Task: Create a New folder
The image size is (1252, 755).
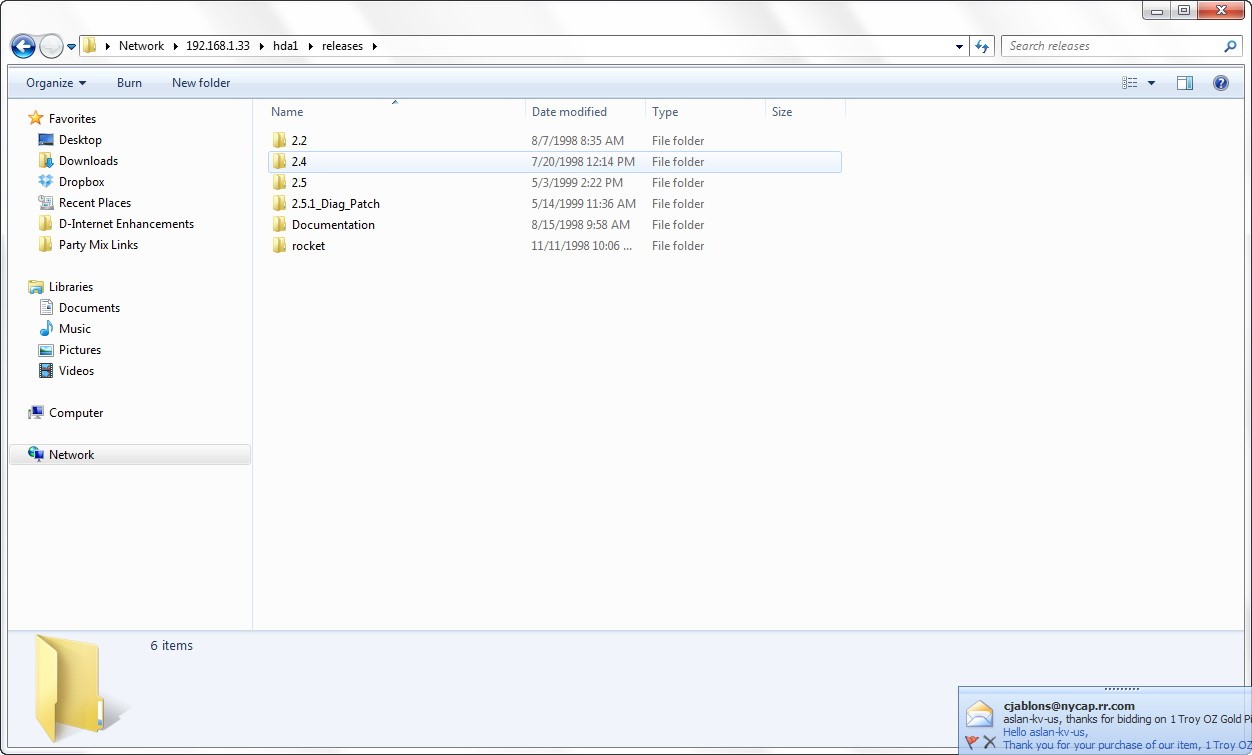Action: click(x=201, y=83)
